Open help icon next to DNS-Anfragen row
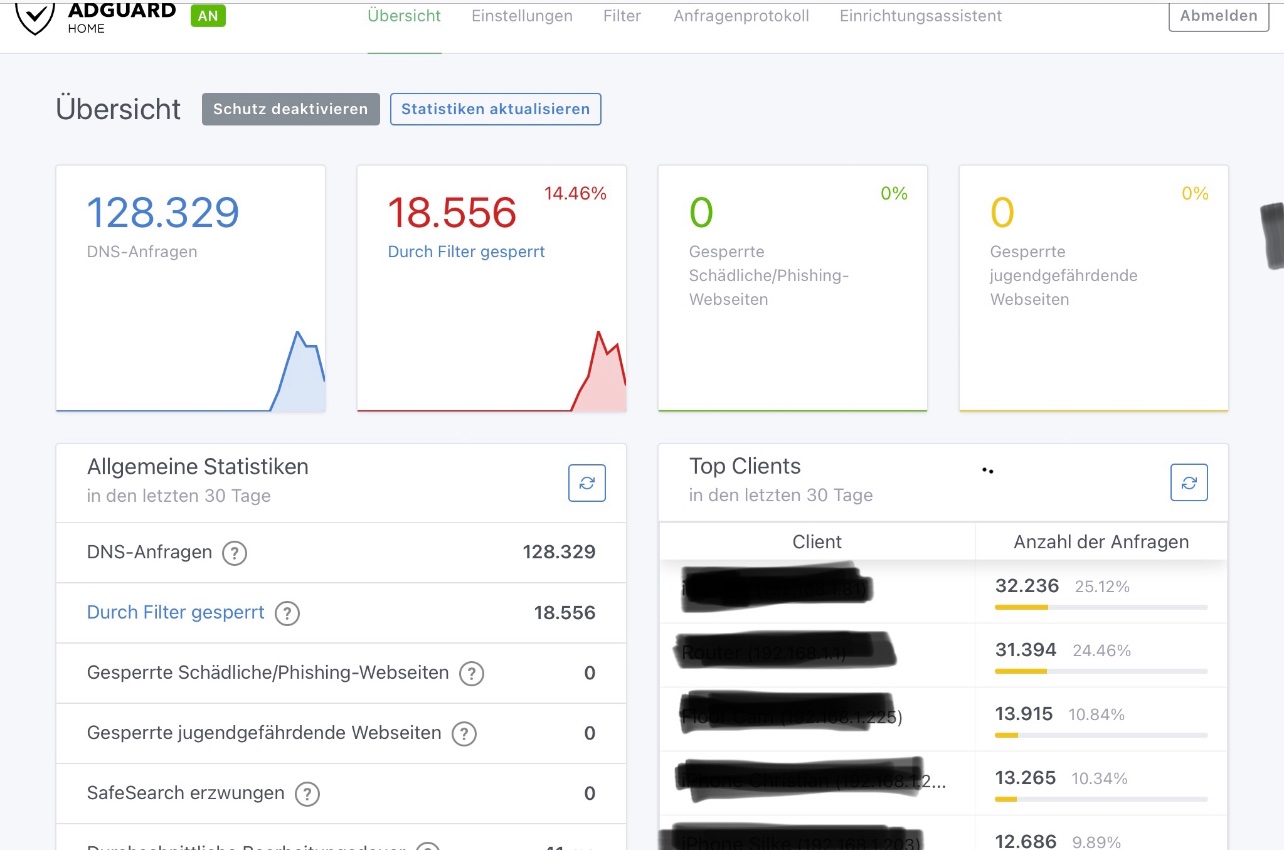The image size is (1284, 850). pyautogui.click(x=234, y=553)
